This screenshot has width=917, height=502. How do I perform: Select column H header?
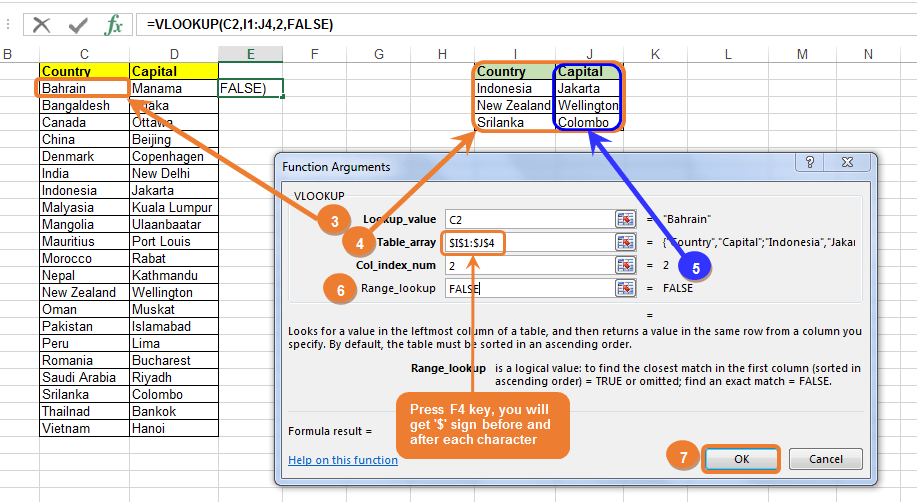pyautogui.click(x=442, y=54)
